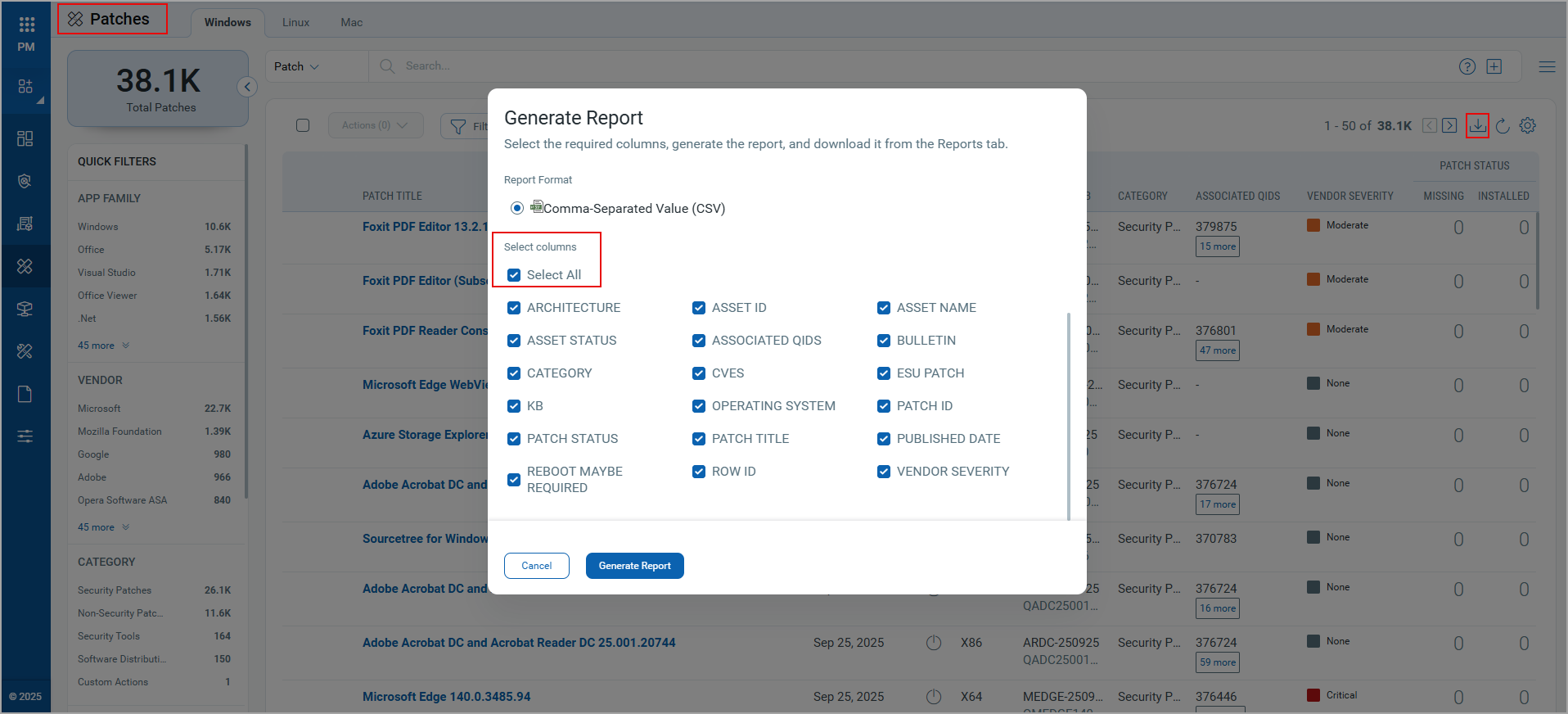Go to next page arrow

1449,125
